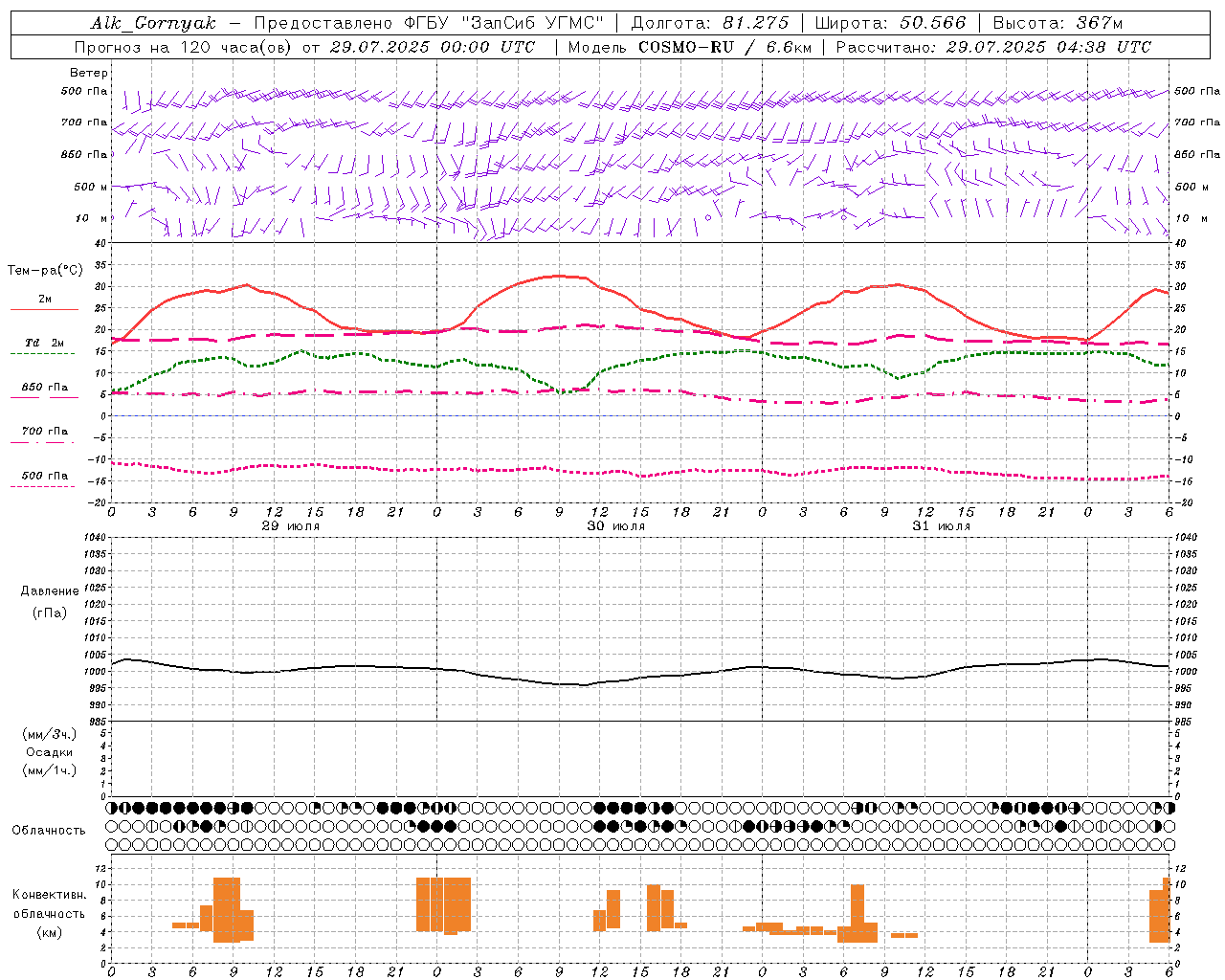Screen dimensions: 1225x980
Task: Select 'Прогноз на 120 часа(ов)' forecast text
Action: tap(183, 47)
